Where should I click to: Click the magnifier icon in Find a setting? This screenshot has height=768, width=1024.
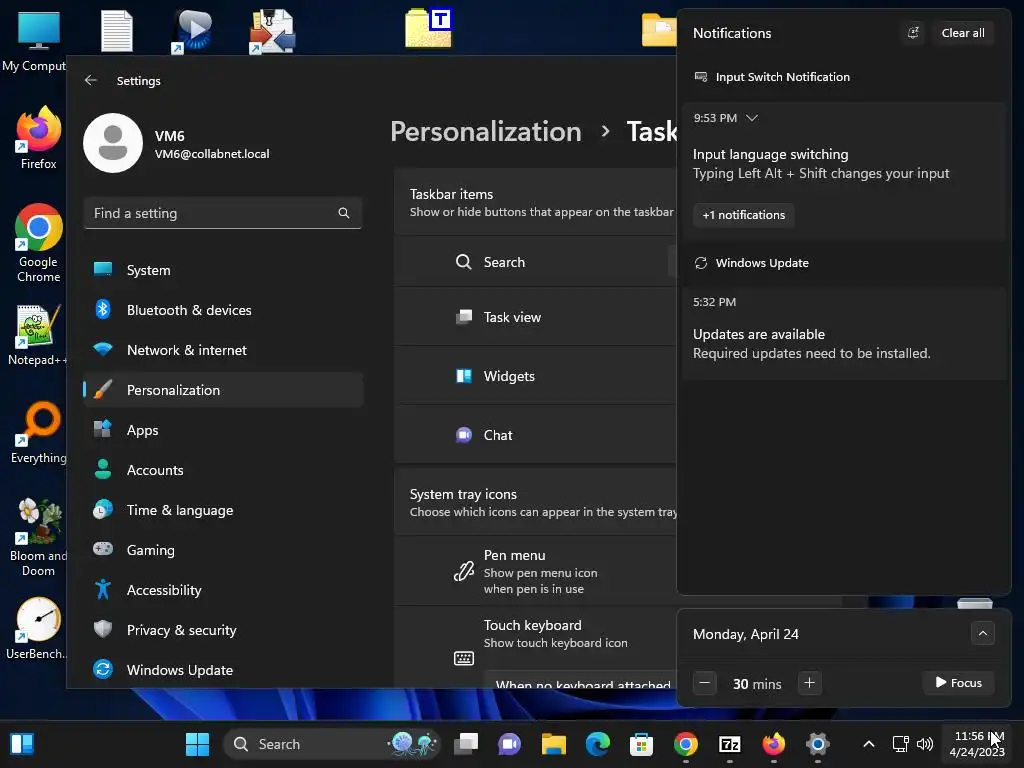[x=344, y=213]
